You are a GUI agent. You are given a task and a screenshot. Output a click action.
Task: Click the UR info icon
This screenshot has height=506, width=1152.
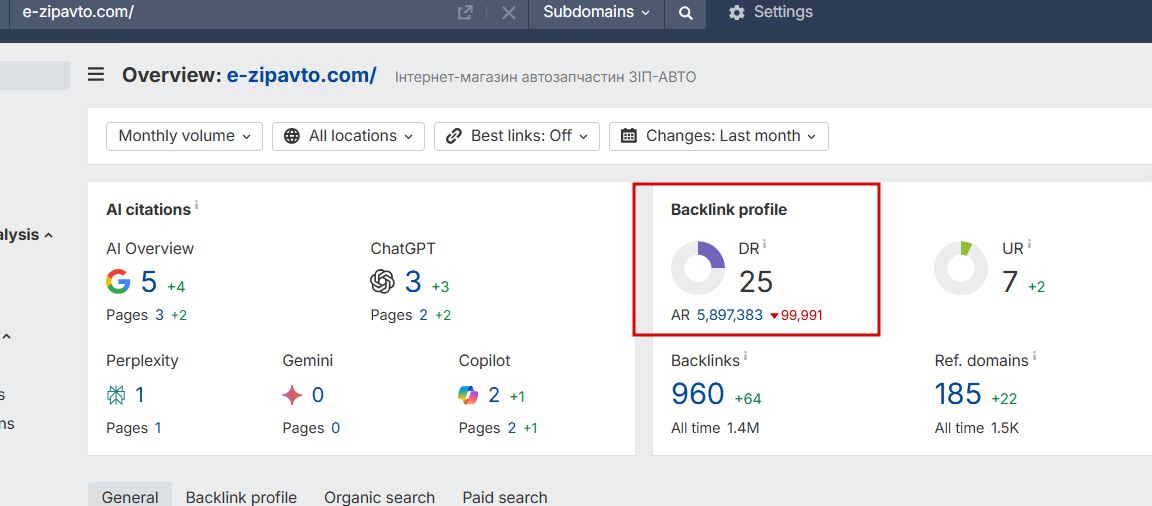tap(1030, 244)
